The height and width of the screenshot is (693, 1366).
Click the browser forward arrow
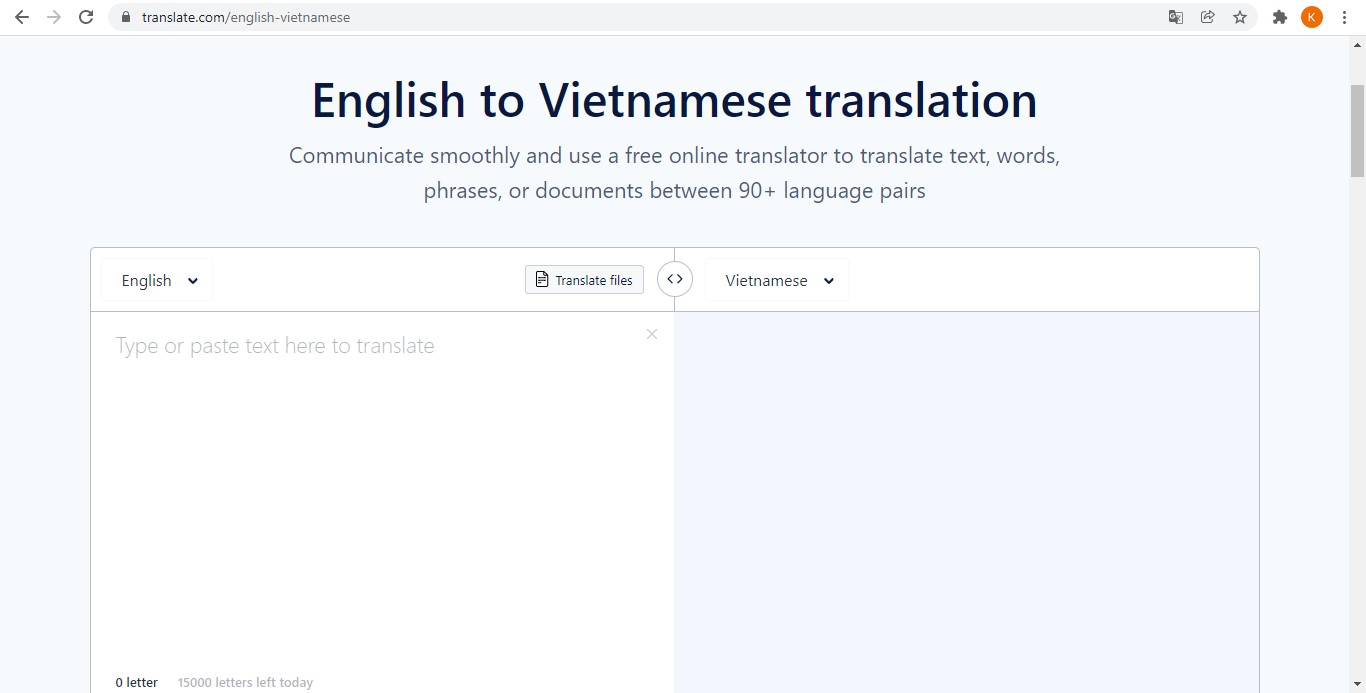[54, 17]
